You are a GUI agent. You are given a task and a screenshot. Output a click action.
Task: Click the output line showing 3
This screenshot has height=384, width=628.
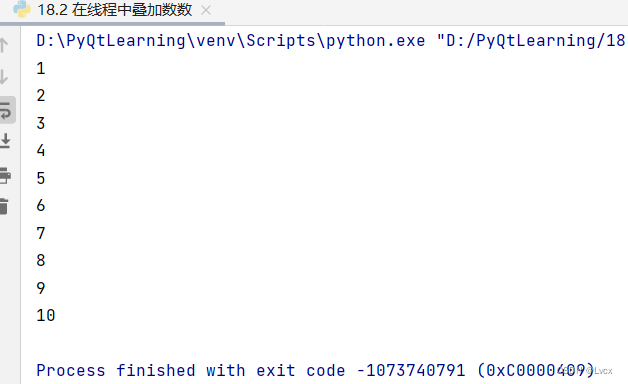(x=41, y=123)
